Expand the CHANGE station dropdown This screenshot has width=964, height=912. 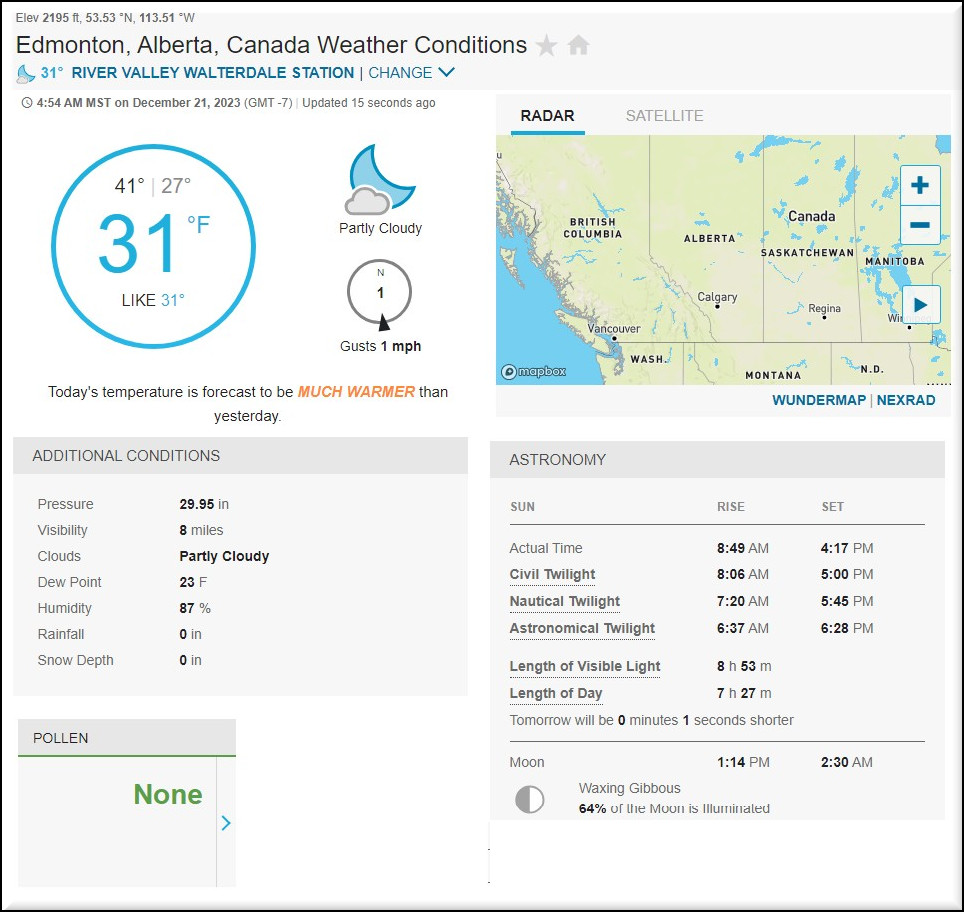(412, 73)
